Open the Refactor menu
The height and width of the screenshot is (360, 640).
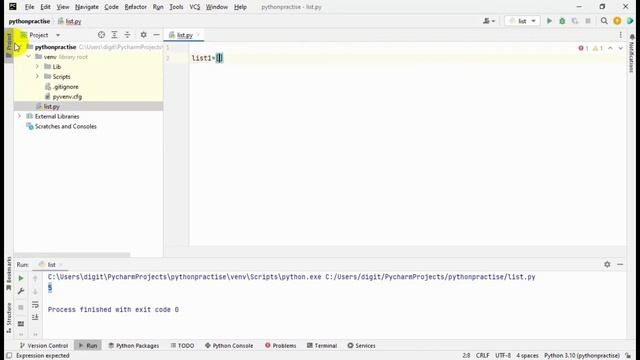[136, 7]
